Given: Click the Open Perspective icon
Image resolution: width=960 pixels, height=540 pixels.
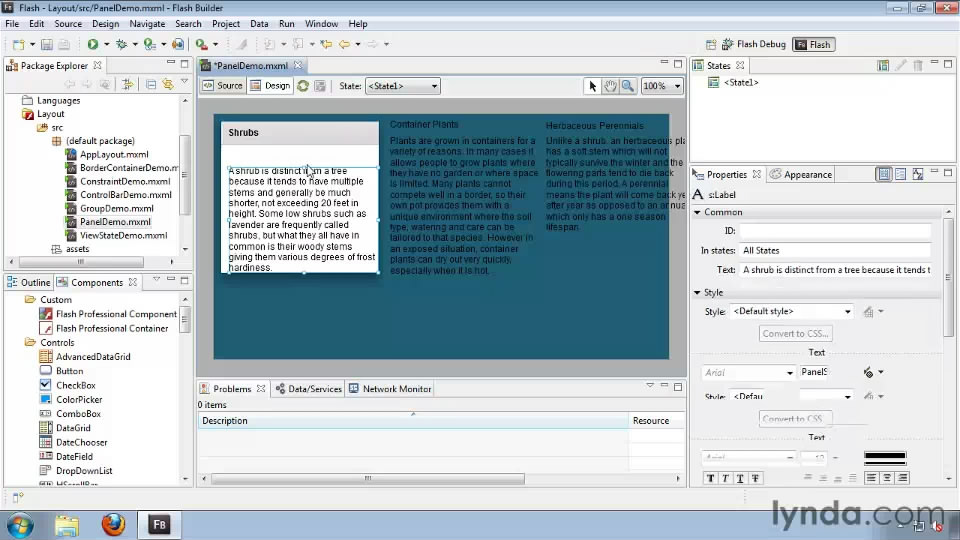Looking at the screenshot, I should pos(711,44).
